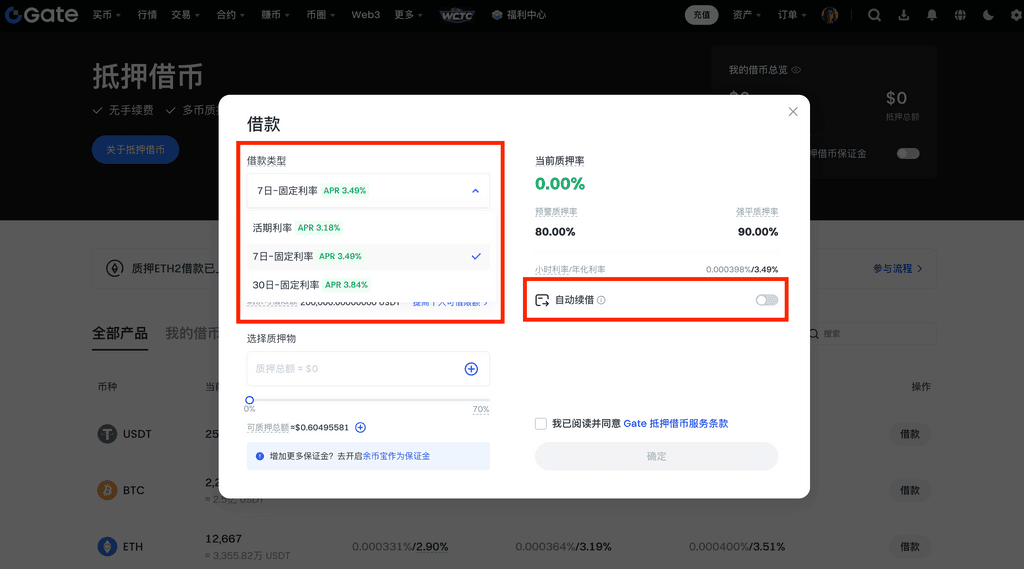Screen dimensions: 1024x569
Task: Open the search magnifier in top bar
Action: 874,15
